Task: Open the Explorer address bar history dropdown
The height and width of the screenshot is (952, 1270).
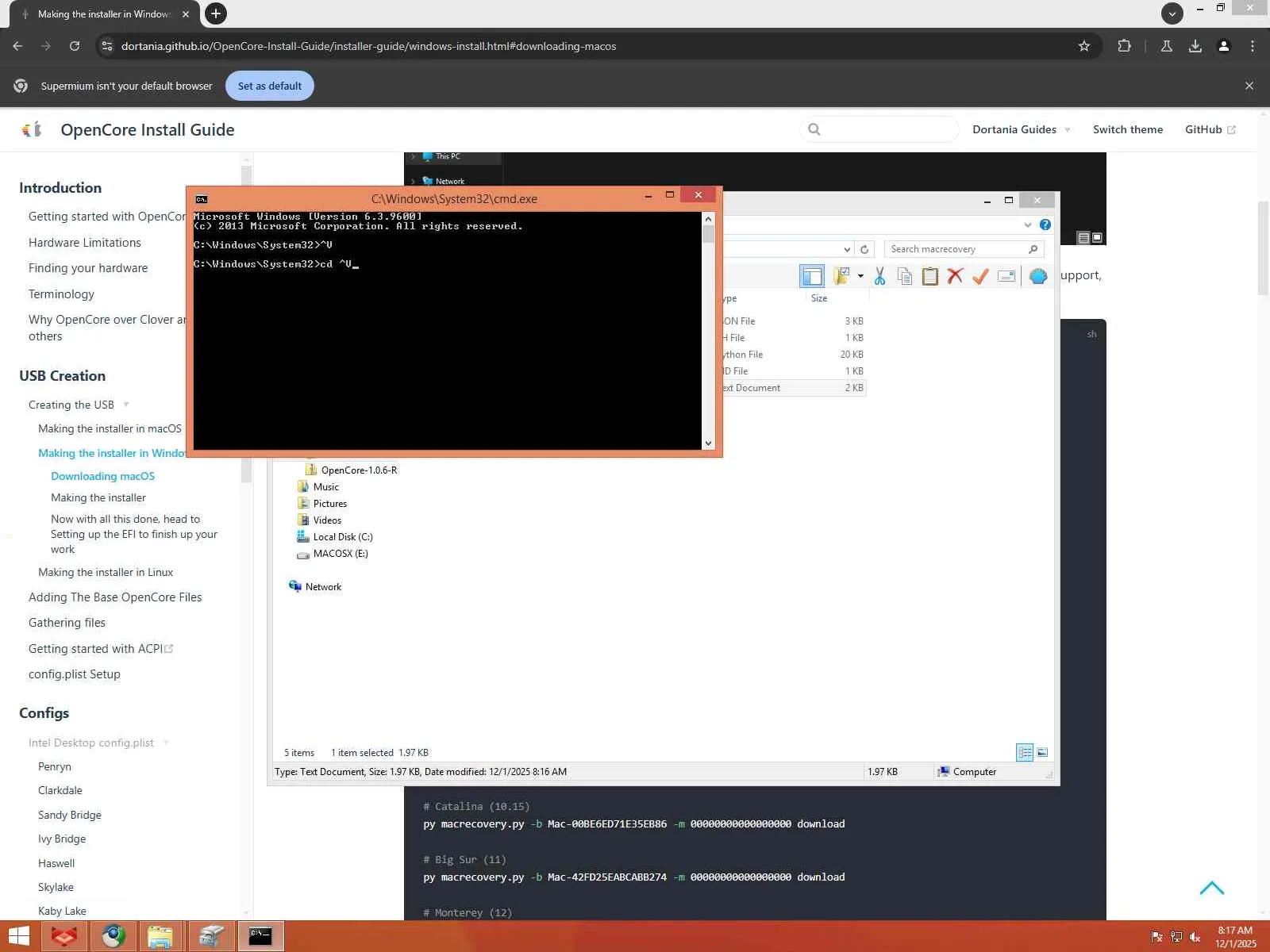Action: (847, 249)
